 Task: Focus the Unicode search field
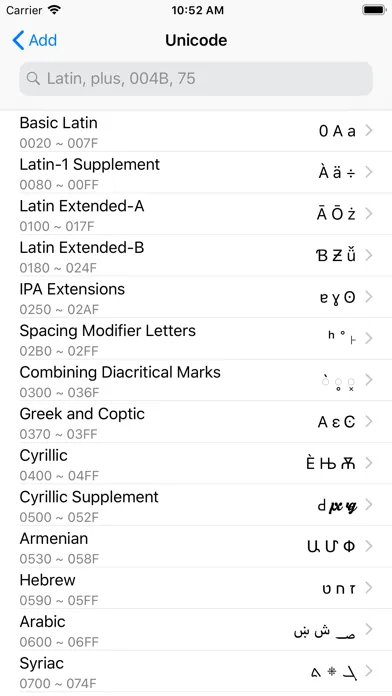coord(196,79)
